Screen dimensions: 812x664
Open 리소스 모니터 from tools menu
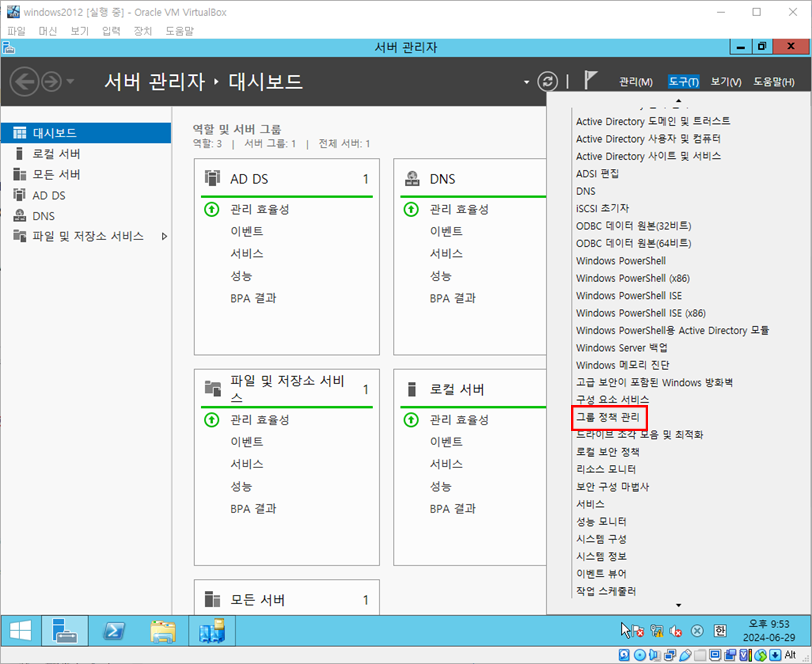(606, 469)
